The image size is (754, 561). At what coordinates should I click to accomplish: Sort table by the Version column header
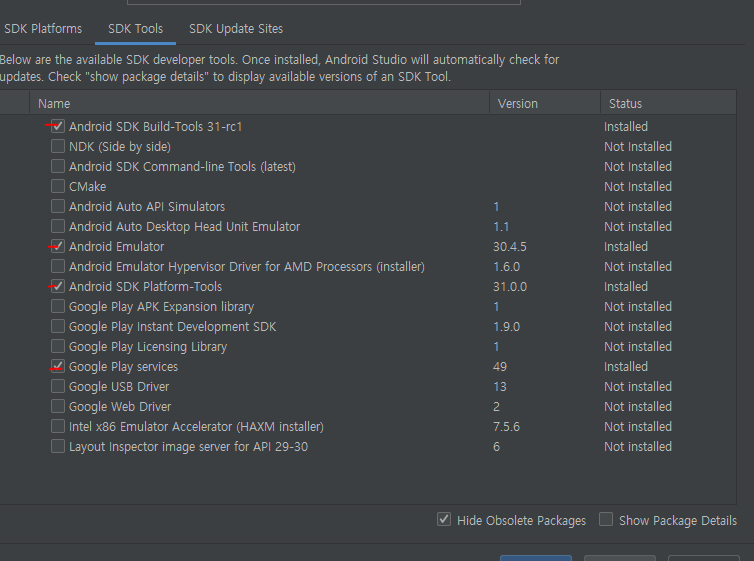coord(545,103)
